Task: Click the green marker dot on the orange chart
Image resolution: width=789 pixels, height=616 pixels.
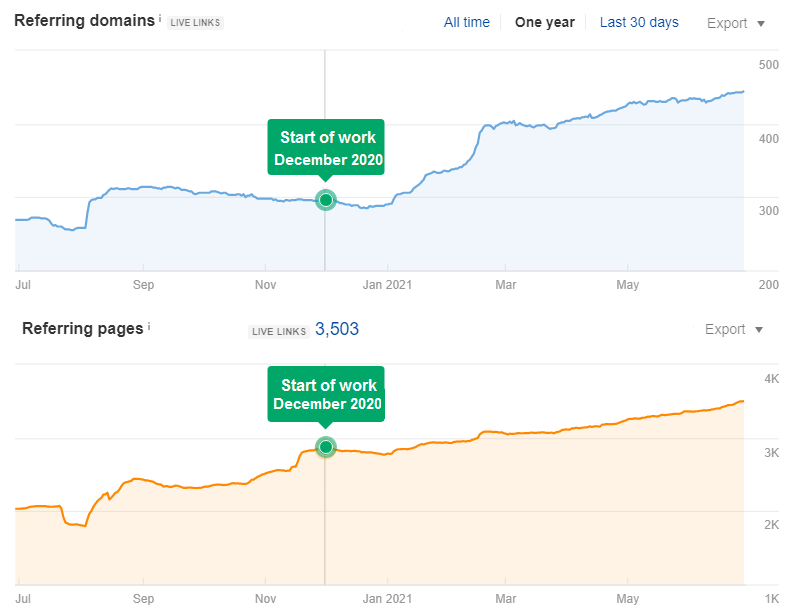Action: click(325, 447)
